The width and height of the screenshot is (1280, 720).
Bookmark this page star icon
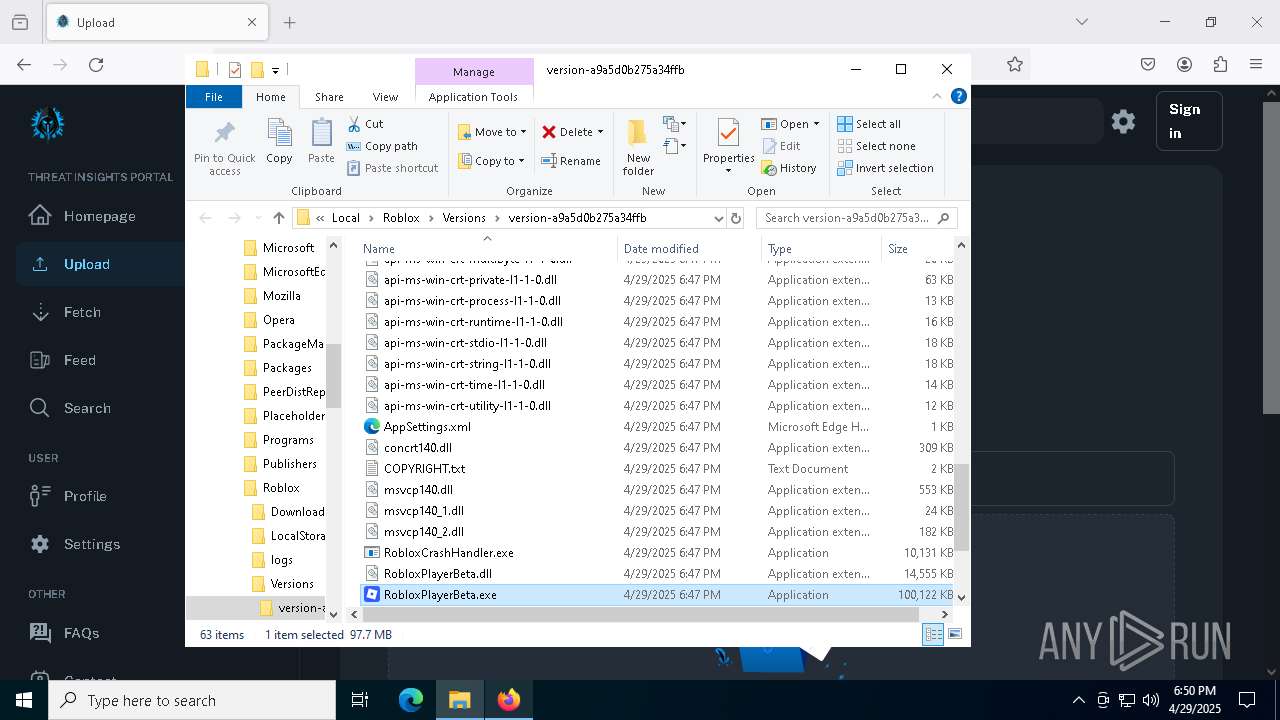tap(1015, 64)
